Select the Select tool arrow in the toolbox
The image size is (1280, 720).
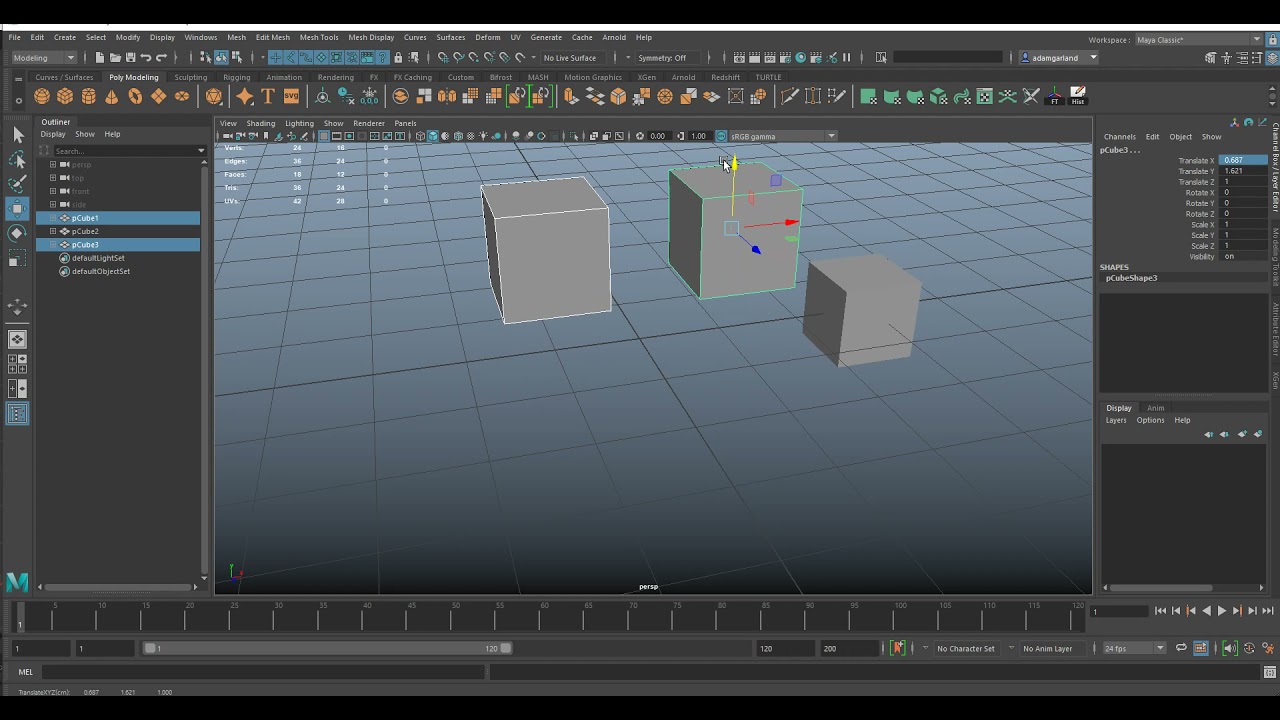pos(18,135)
